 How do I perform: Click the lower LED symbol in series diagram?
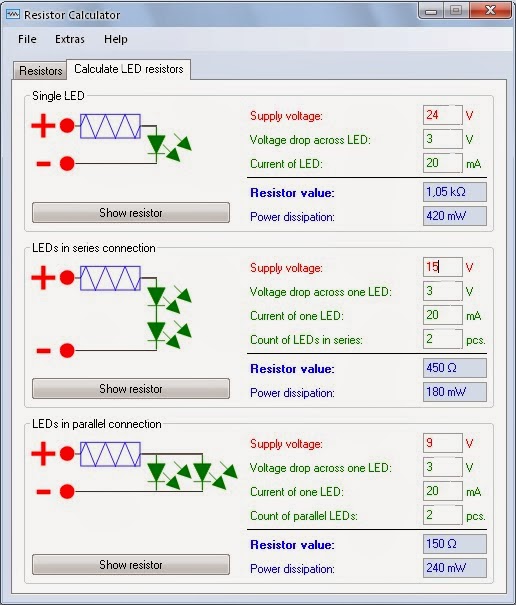(157, 331)
